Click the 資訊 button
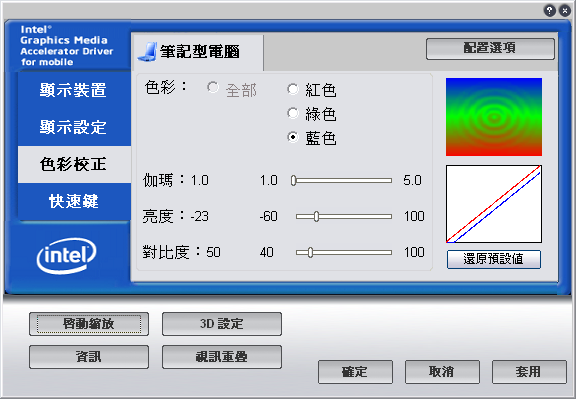The image size is (576, 399). click(x=89, y=357)
